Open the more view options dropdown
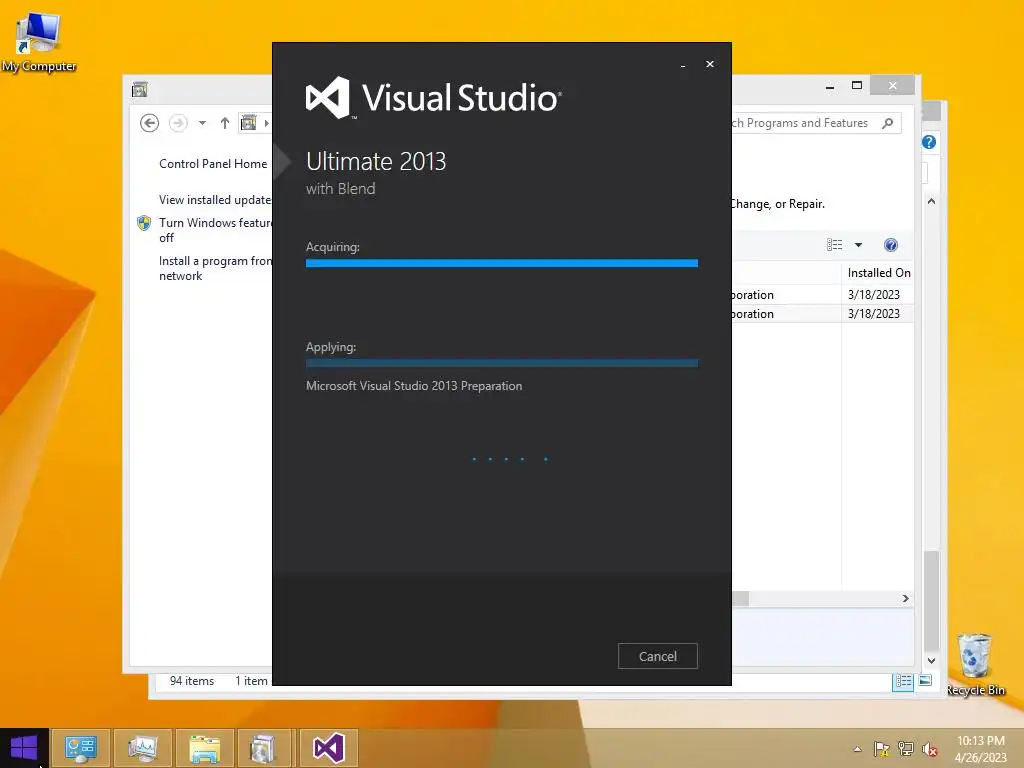The image size is (1024, 768). (x=859, y=245)
